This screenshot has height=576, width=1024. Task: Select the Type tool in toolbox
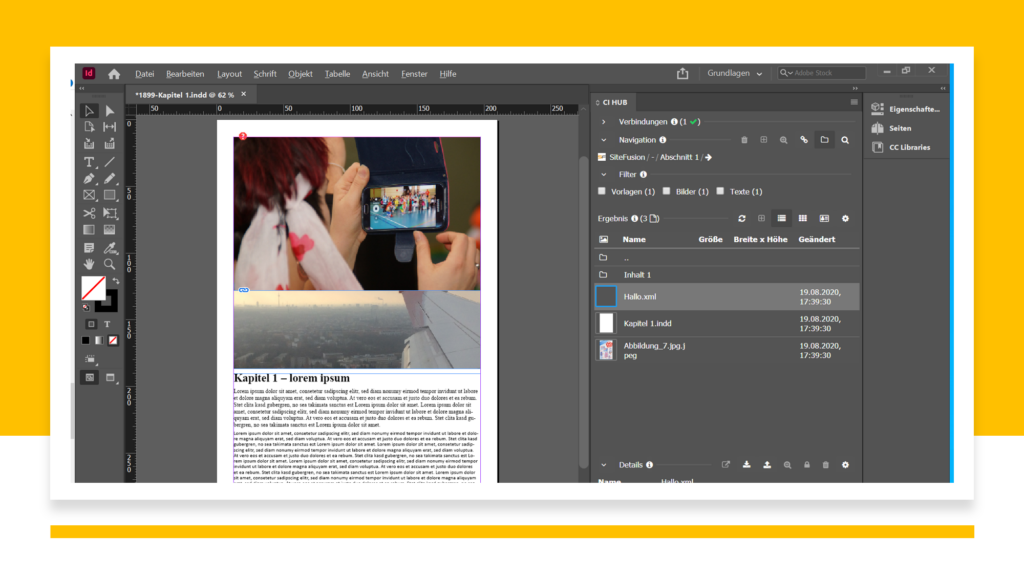pos(89,162)
